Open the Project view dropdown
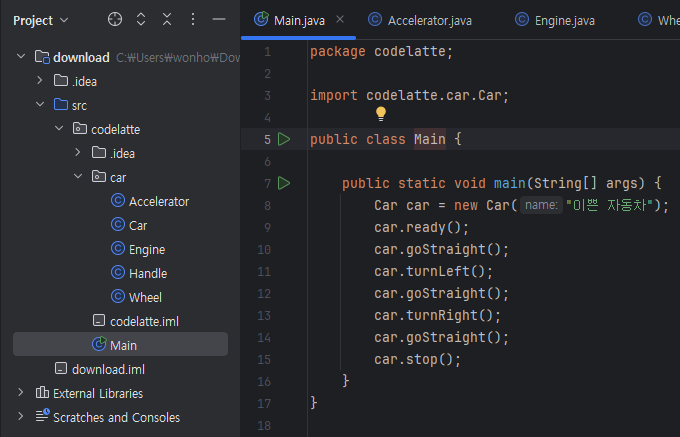This screenshot has height=437, width=680. (41, 20)
